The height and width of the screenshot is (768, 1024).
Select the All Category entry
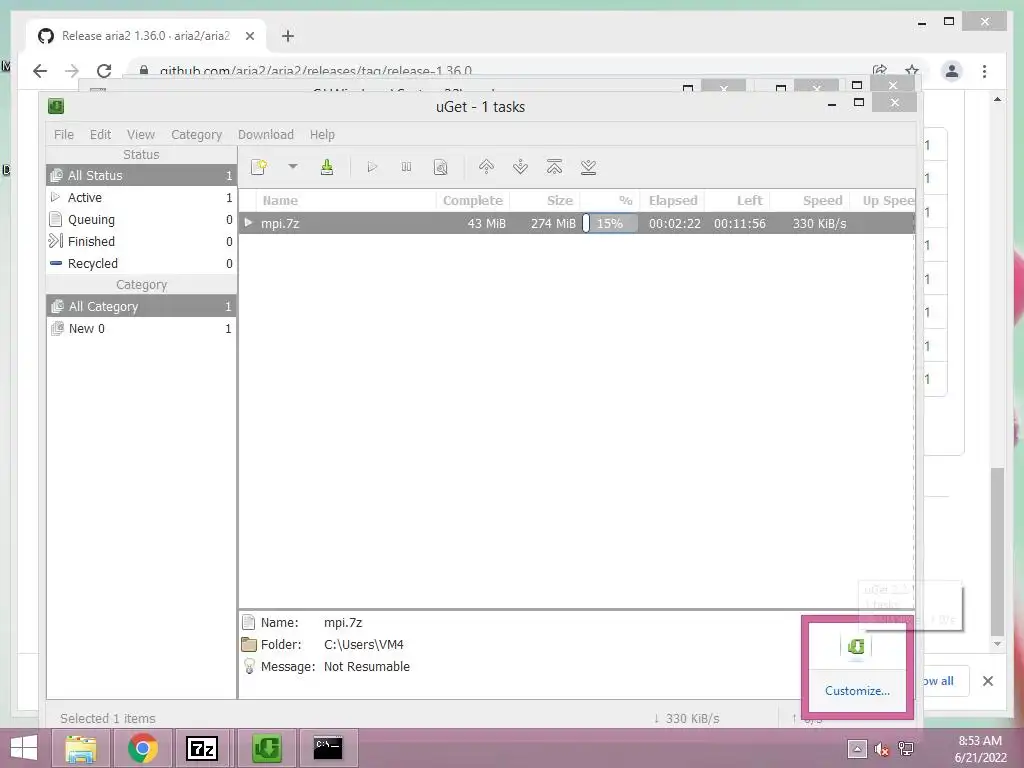[142, 306]
